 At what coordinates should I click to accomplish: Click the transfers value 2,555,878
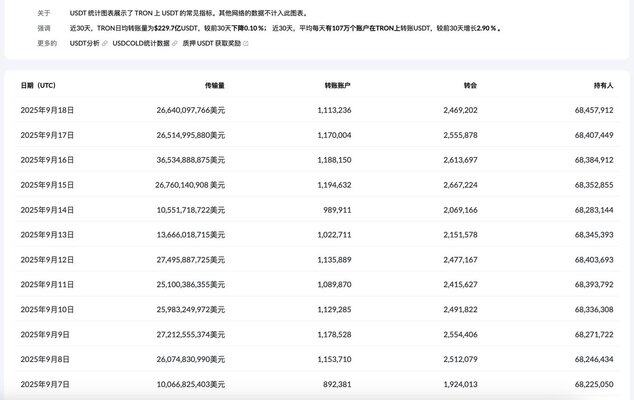click(460, 135)
